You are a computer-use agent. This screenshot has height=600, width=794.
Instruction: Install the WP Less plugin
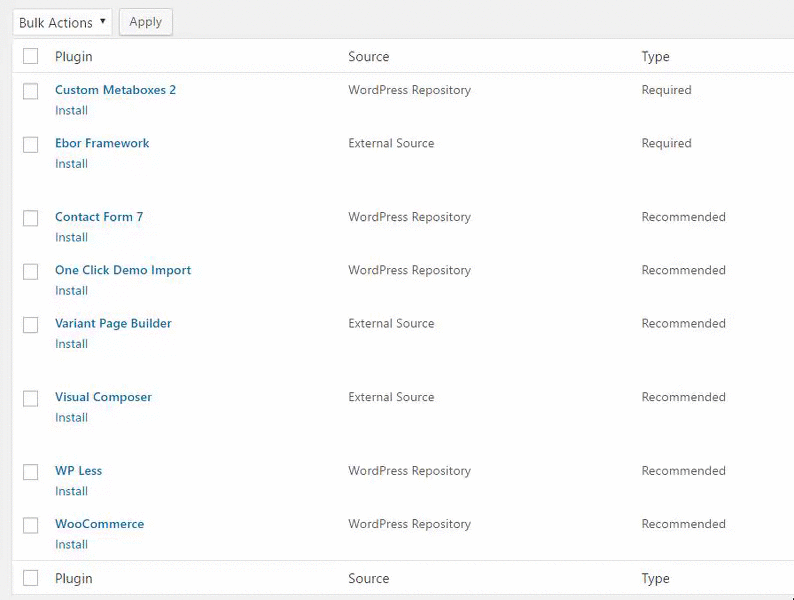[71, 491]
